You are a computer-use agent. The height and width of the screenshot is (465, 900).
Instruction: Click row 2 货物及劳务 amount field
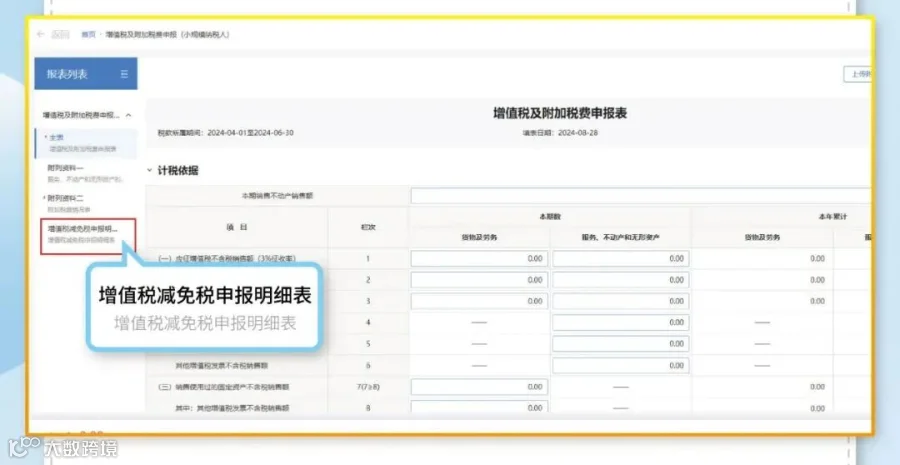(479, 280)
